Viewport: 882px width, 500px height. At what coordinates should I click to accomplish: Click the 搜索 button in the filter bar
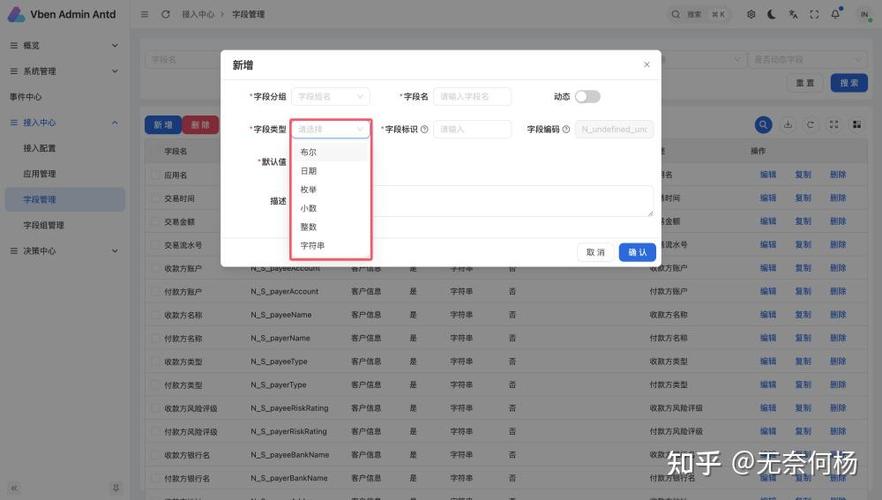point(849,83)
